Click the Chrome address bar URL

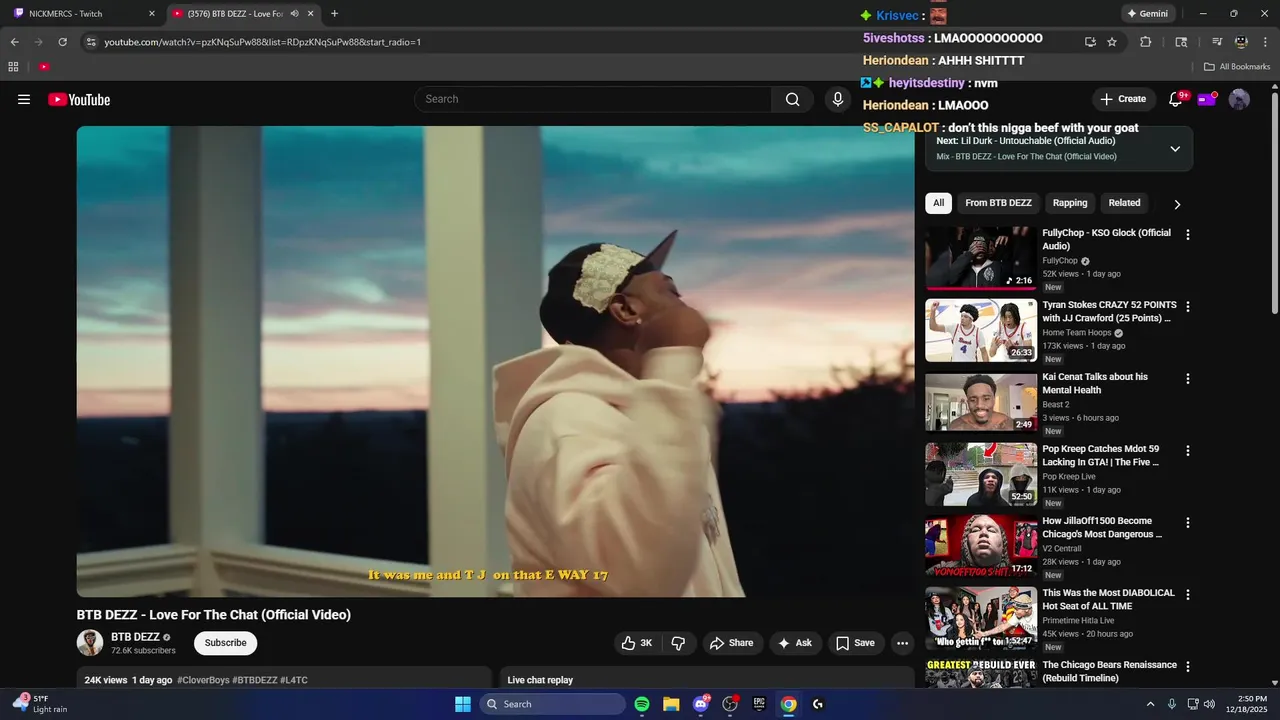[262, 42]
